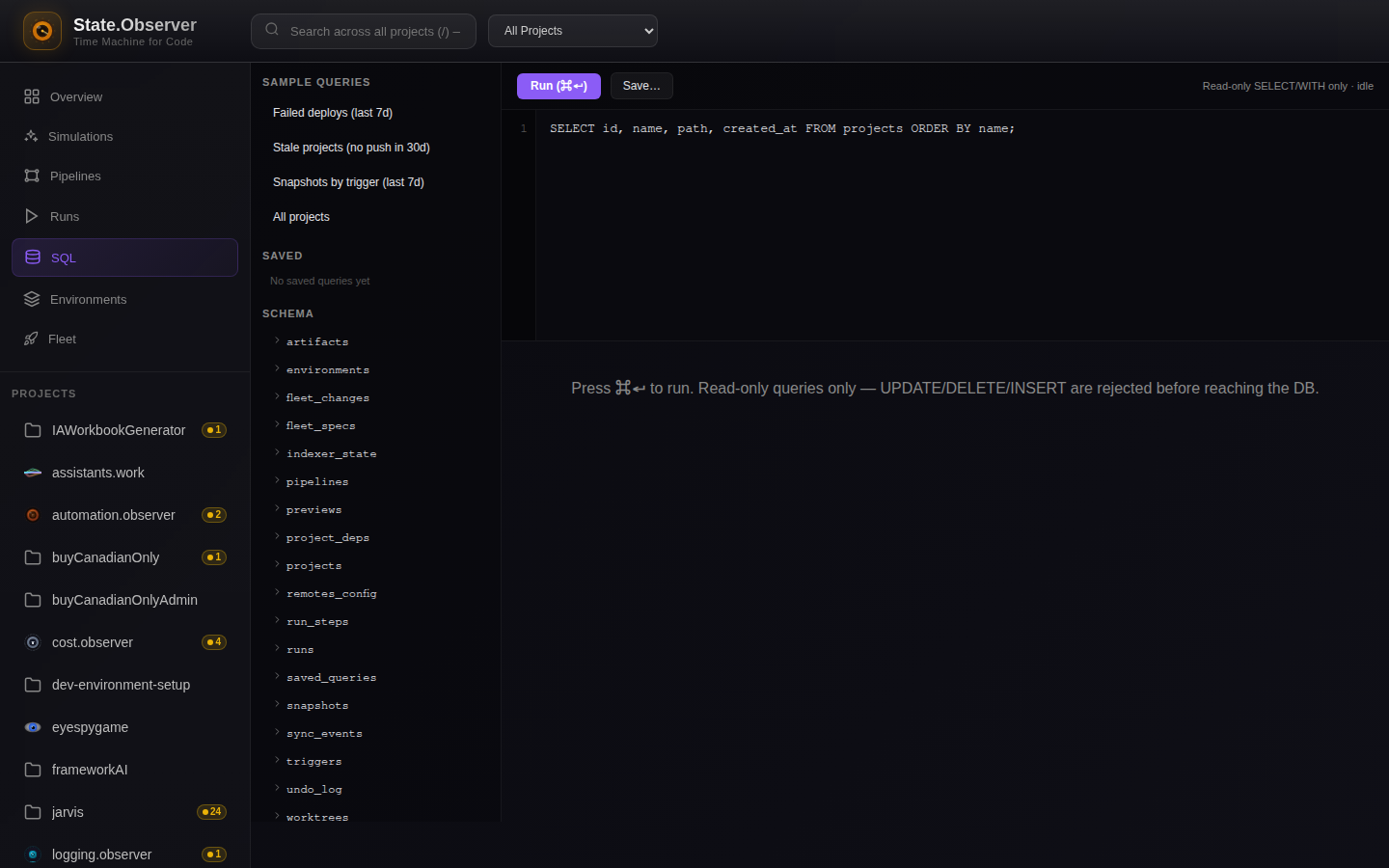The image size is (1389, 868).
Task: Click the search magnifier icon
Action: coord(272,30)
